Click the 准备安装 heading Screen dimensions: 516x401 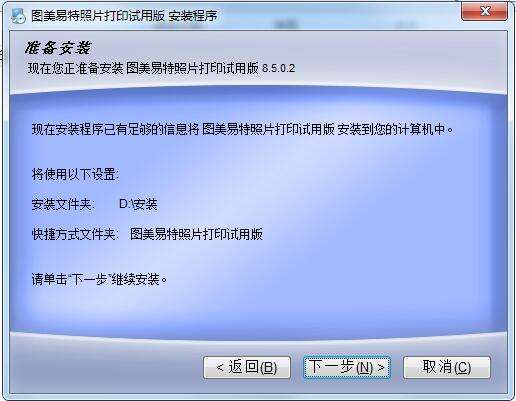click(58, 48)
